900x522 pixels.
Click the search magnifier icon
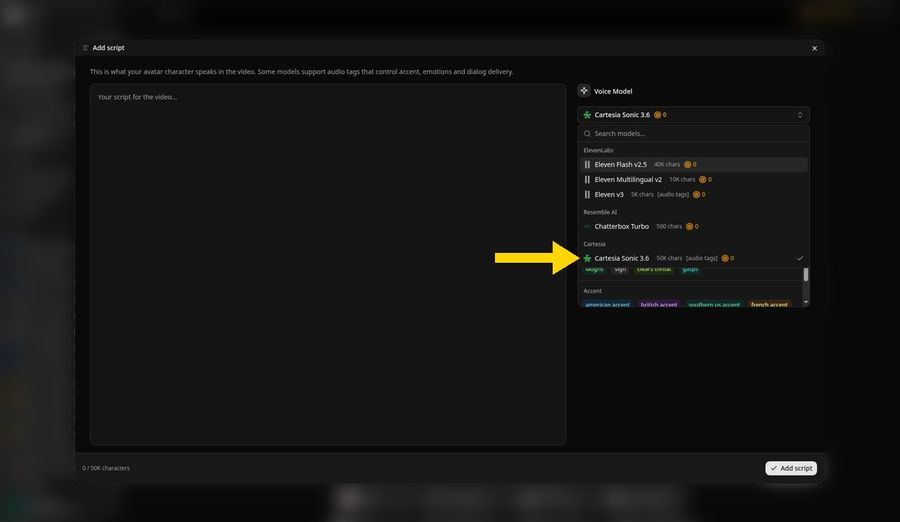pos(587,133)
